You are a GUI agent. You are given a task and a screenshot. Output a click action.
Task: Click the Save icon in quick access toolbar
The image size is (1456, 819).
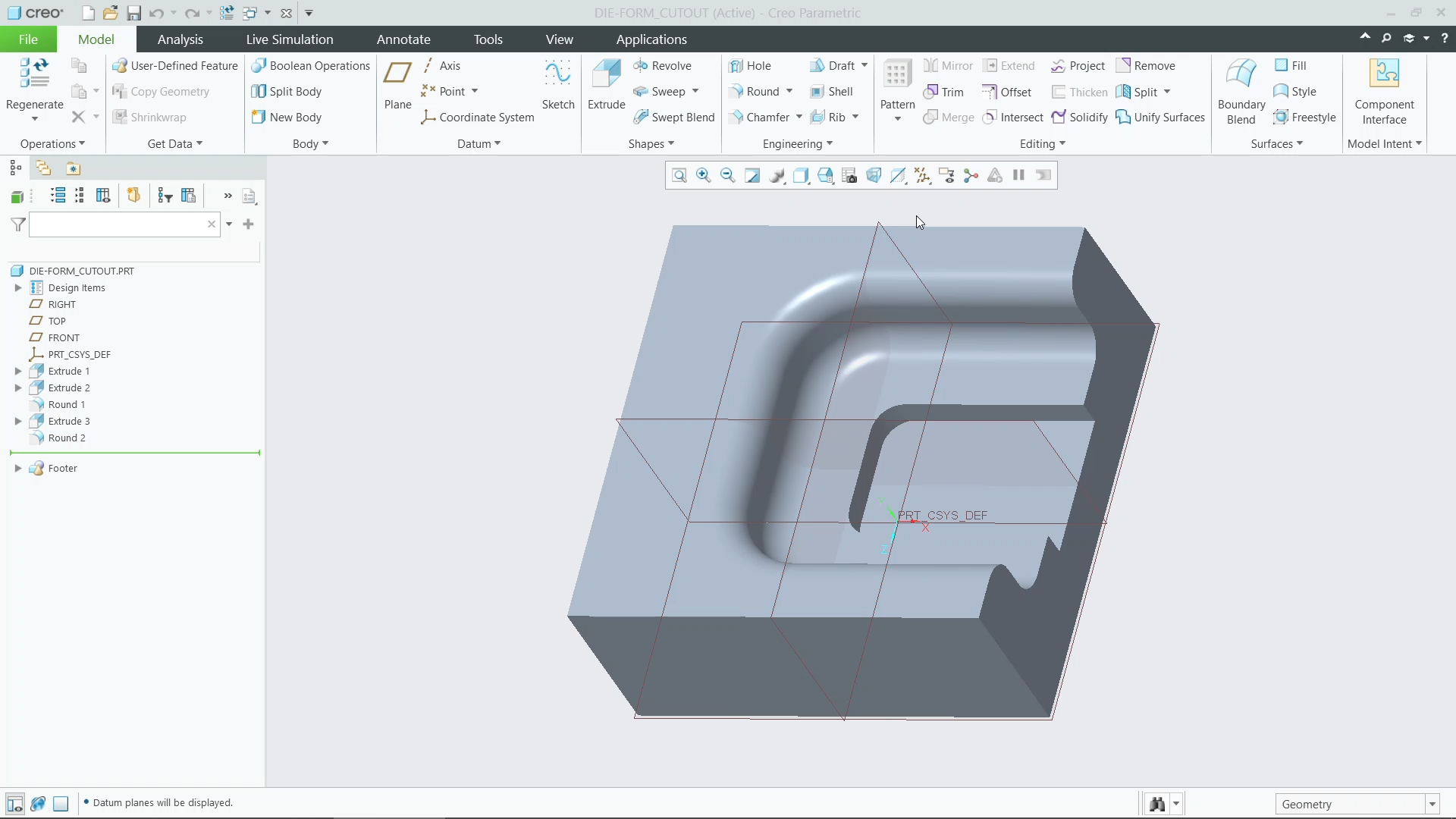(x=133, y=14)
